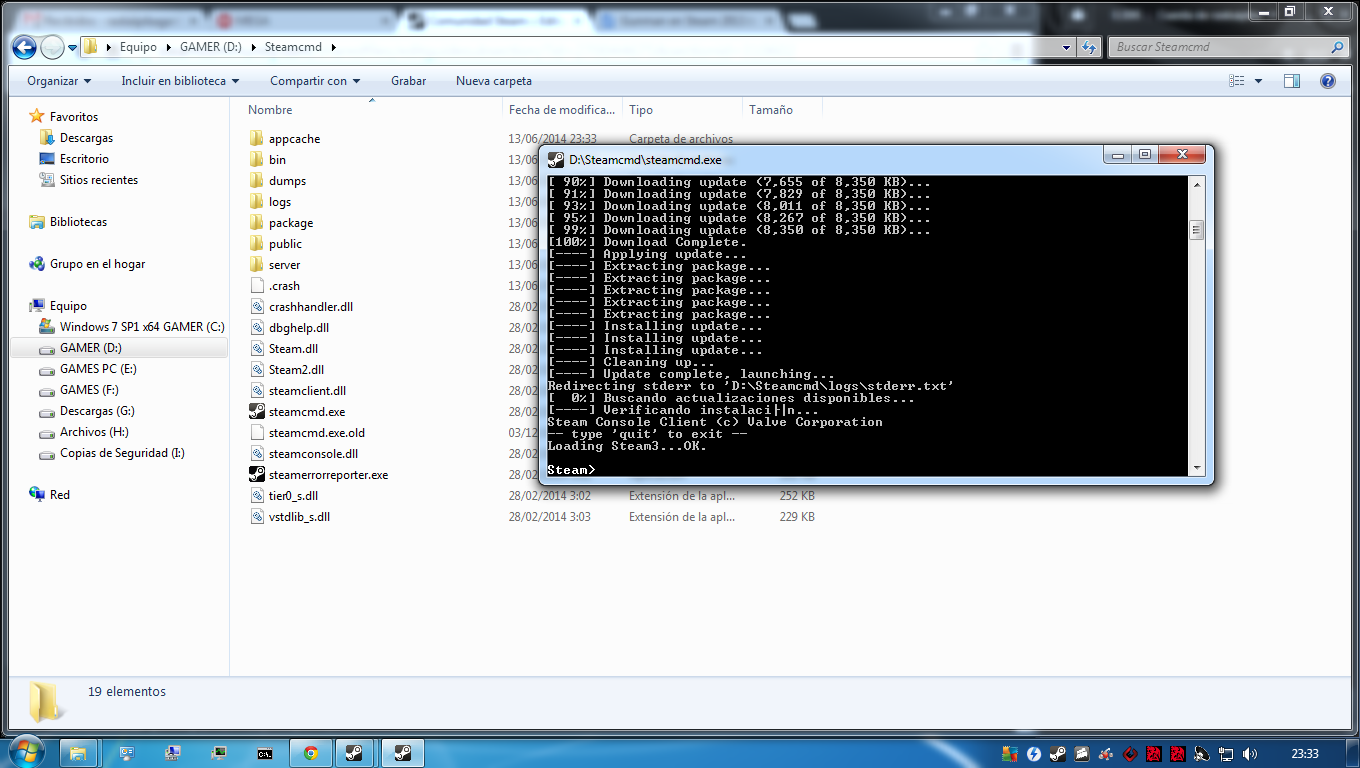This screenshot has width=1360, height=768.
Task: Create a folder with Nueva carpeta
Action: (x=494, y=81)
